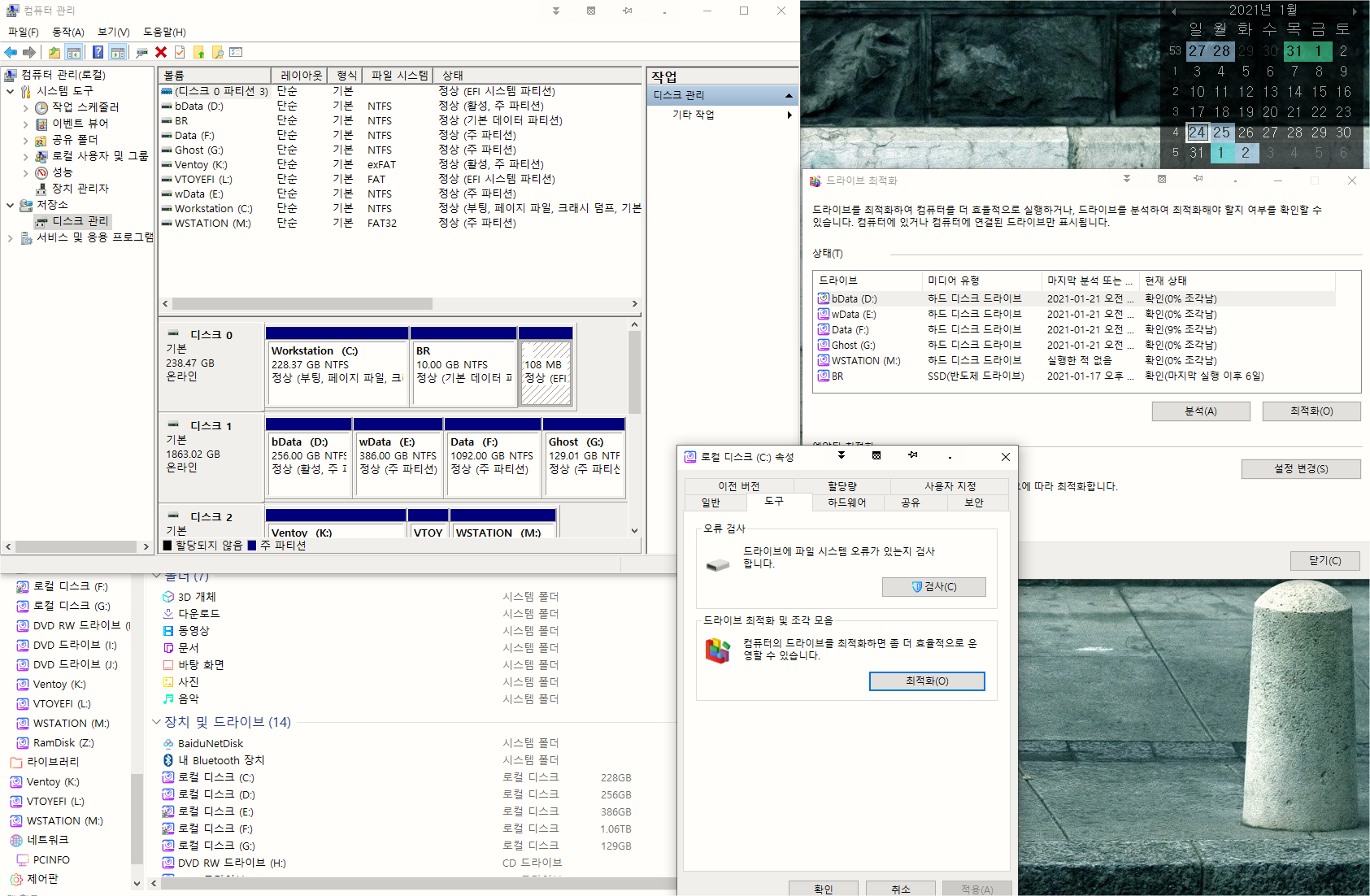Viewport: 1370px width, 896px height.
Task: Select 이벤트 뷰어 in the console tree
Action: 80,124
